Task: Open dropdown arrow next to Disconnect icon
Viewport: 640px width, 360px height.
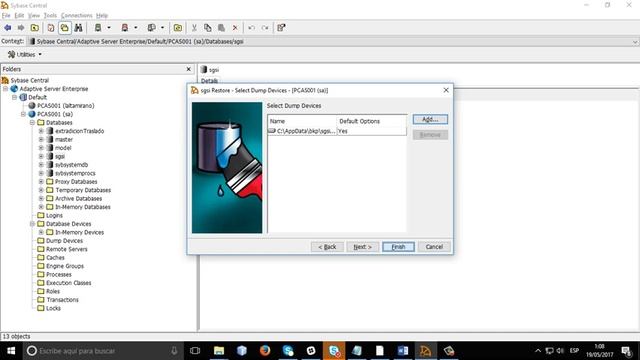Action: (136, 28)
